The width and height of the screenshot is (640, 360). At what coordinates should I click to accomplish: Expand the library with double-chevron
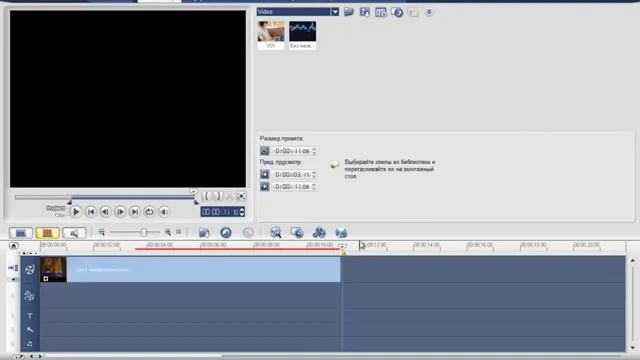[429, 12]
